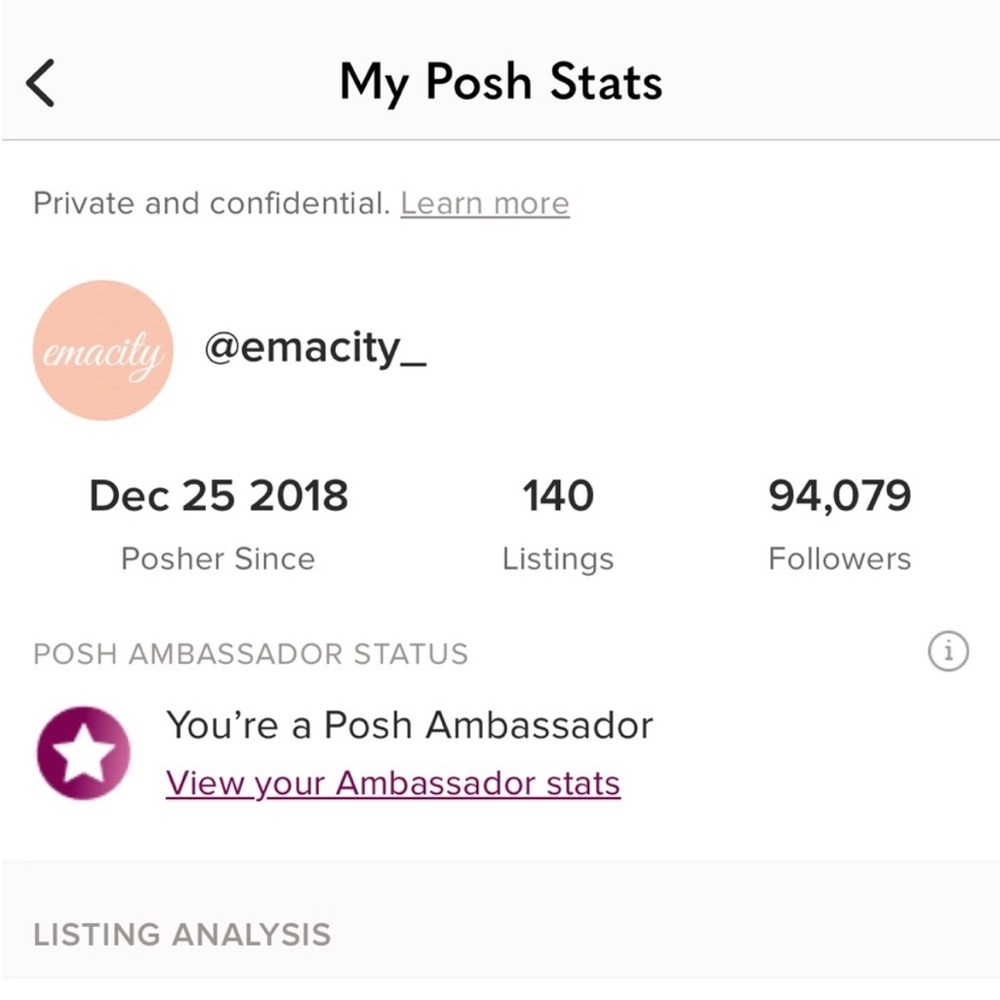The image size is (1000, 1000).
Task: Tap the Dec 25 2018 date
Action: pyautogui.click(x=219, y=496)
